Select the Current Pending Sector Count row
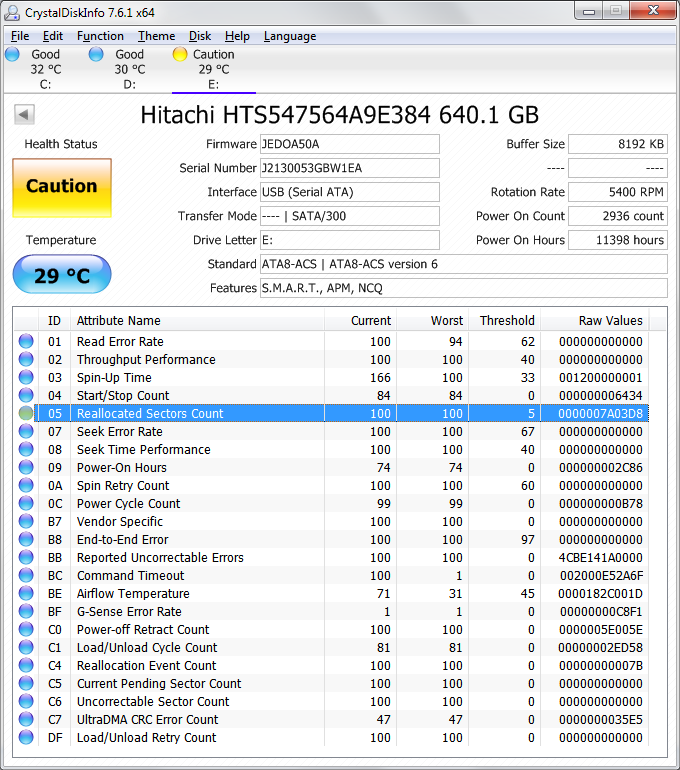The image size is (680, 770). click(x=159, y=684)
